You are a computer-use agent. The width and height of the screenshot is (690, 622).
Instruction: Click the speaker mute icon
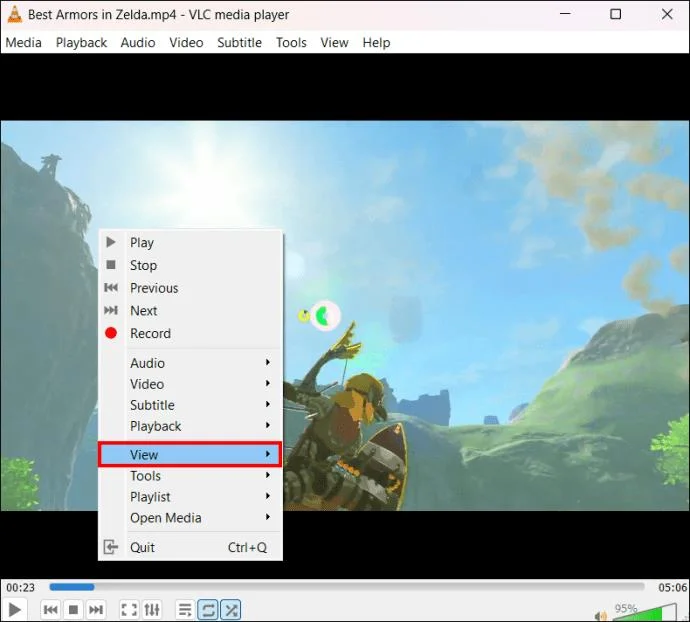600,615
